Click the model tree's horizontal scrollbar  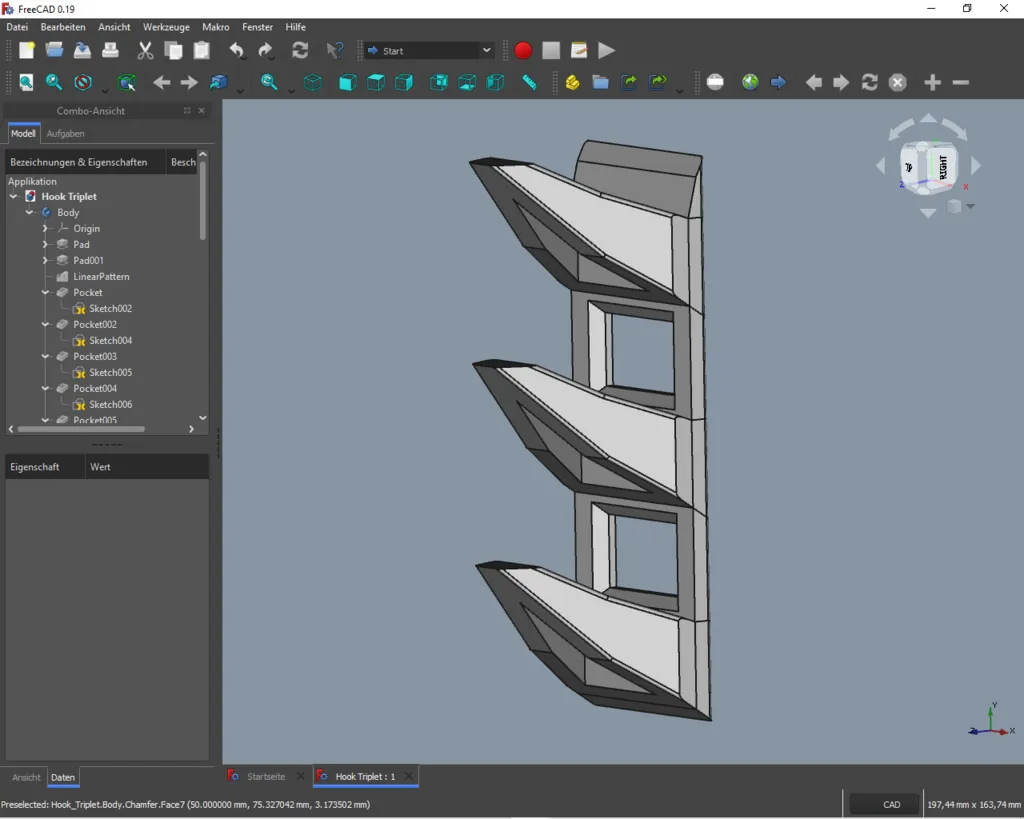coord(80,429)
